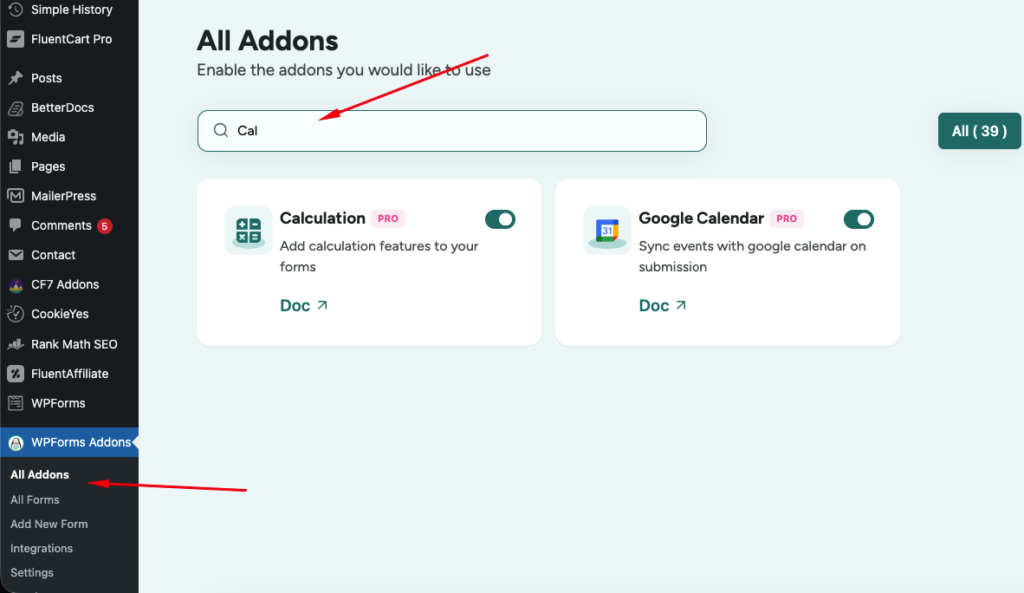Click the BetterDocs sidebar icon
Viewport: 1024px width, 593px height.
coord(16,108)
